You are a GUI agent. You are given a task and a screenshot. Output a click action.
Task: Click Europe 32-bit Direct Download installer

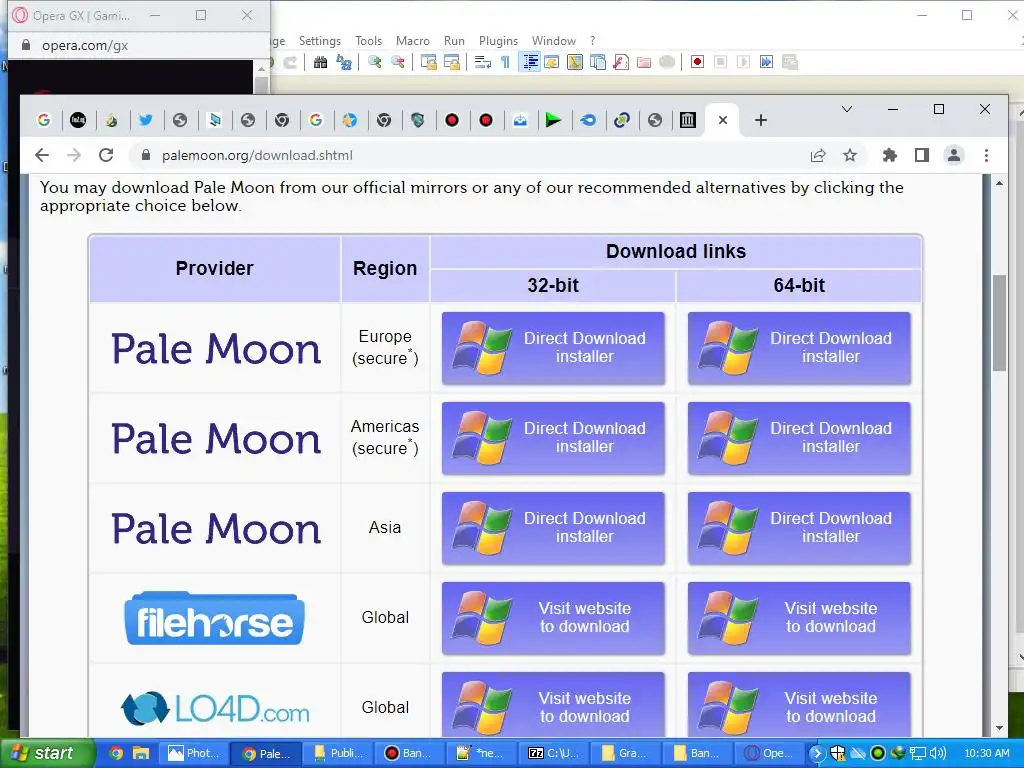tap(553, 348)
